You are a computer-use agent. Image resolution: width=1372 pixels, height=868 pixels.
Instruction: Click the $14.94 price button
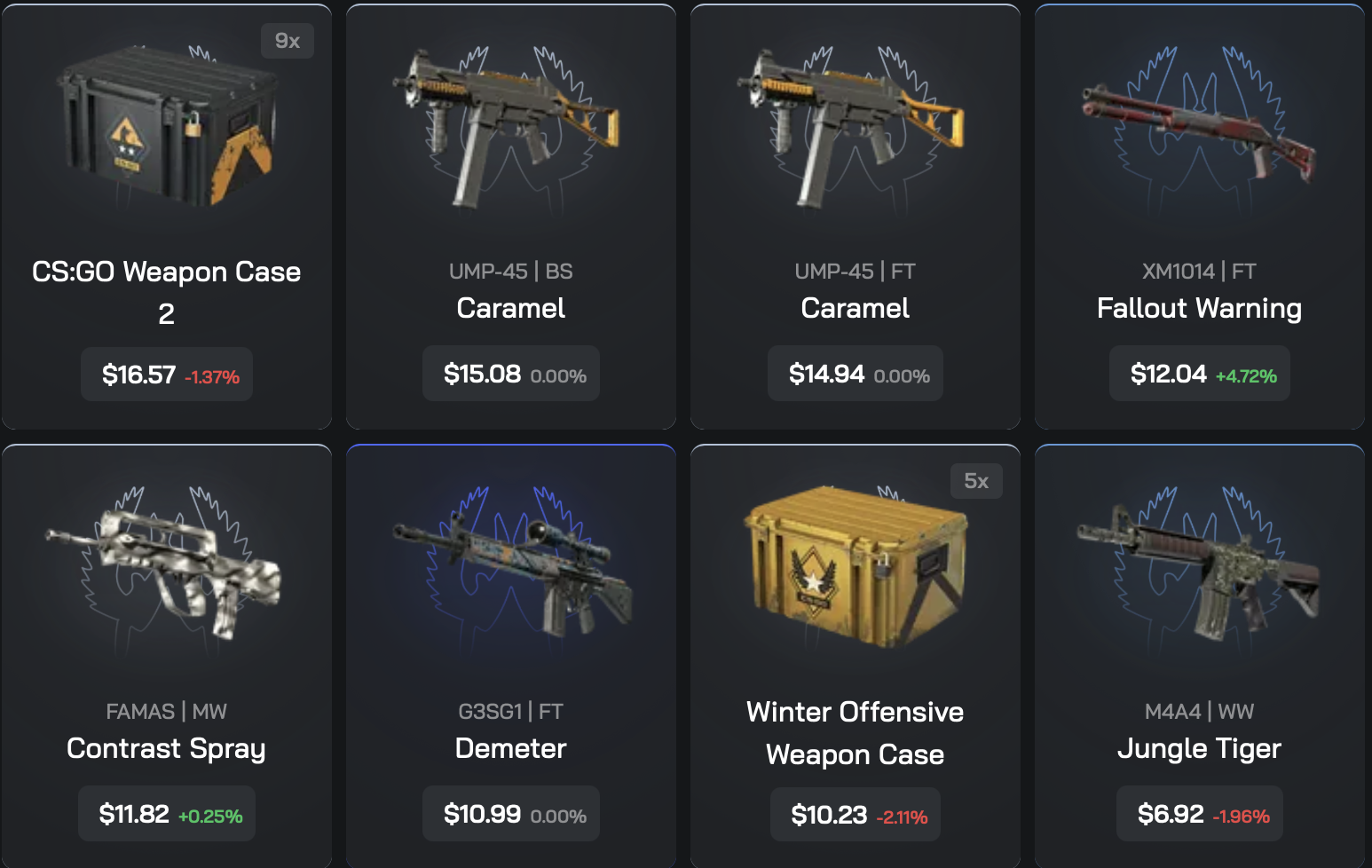(856, 374)
